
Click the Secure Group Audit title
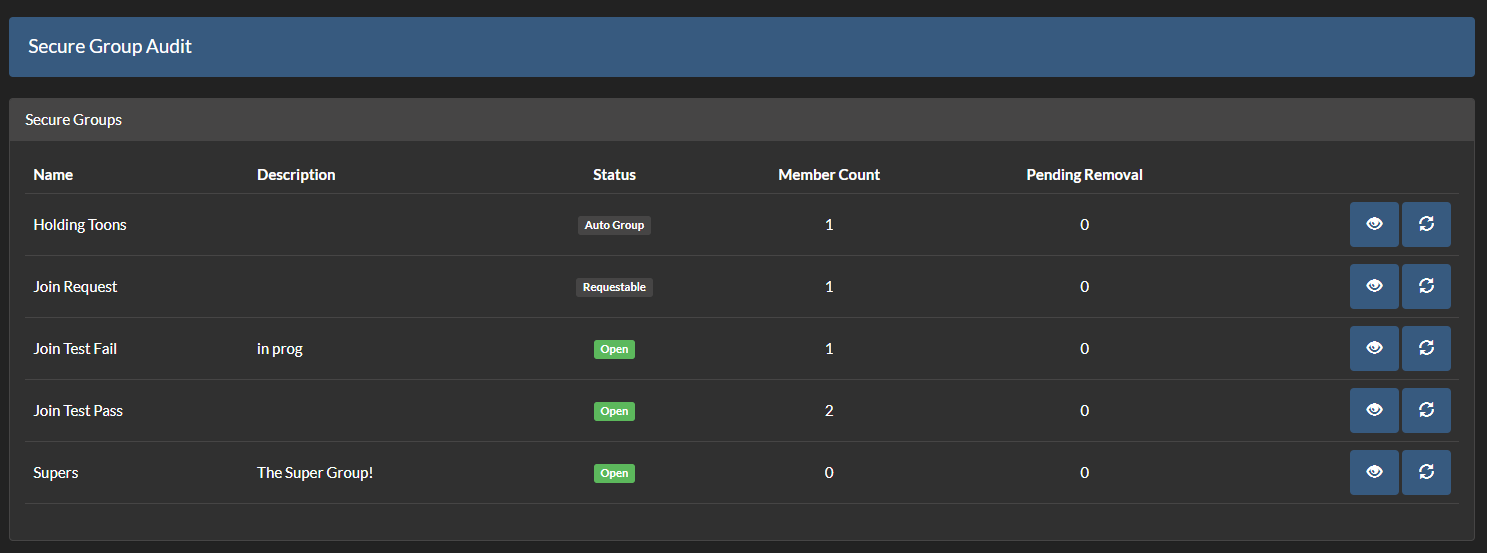click(x=110, y=47)
